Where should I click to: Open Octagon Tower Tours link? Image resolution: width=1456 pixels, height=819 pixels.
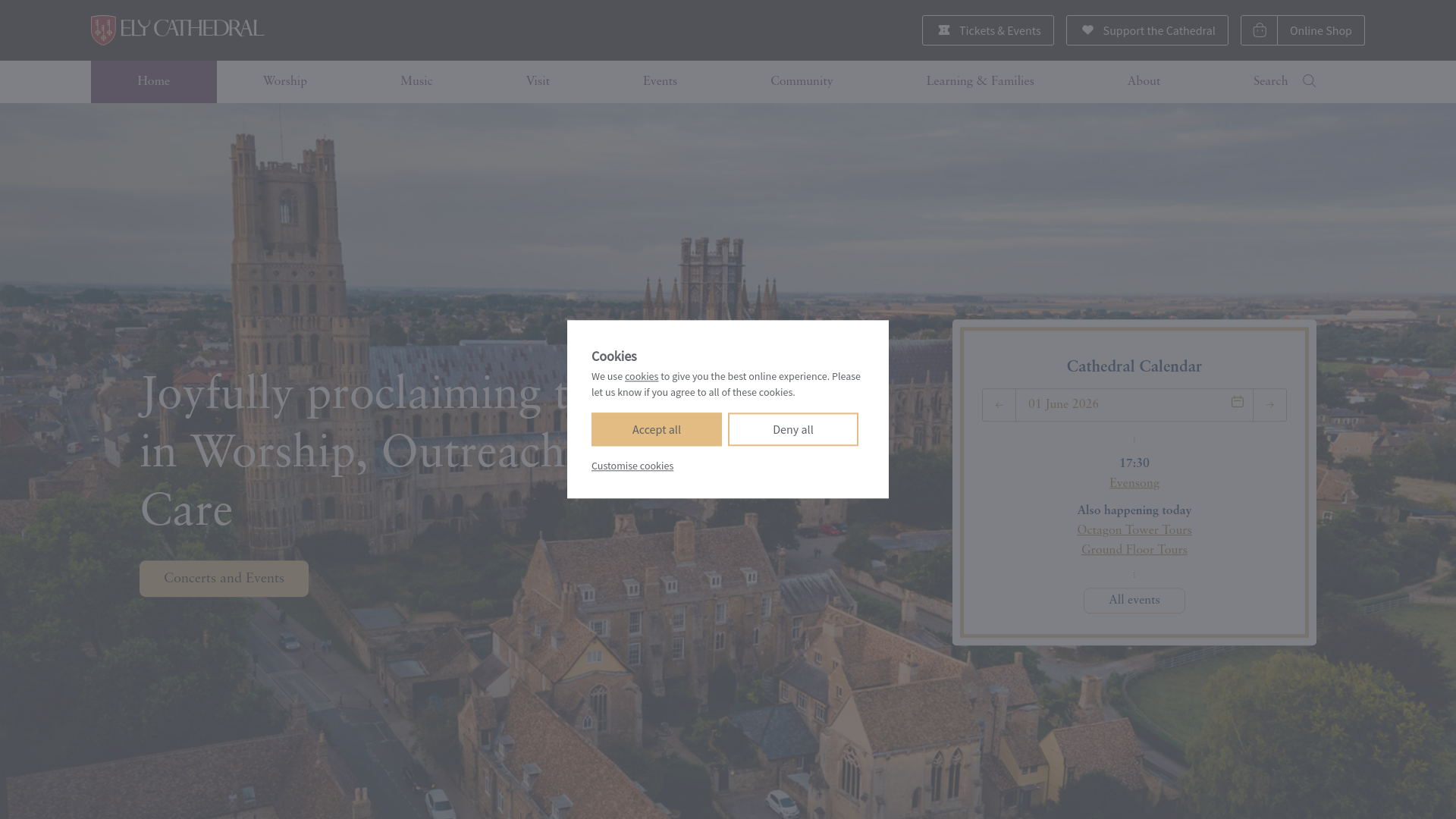coord(1134,530)
